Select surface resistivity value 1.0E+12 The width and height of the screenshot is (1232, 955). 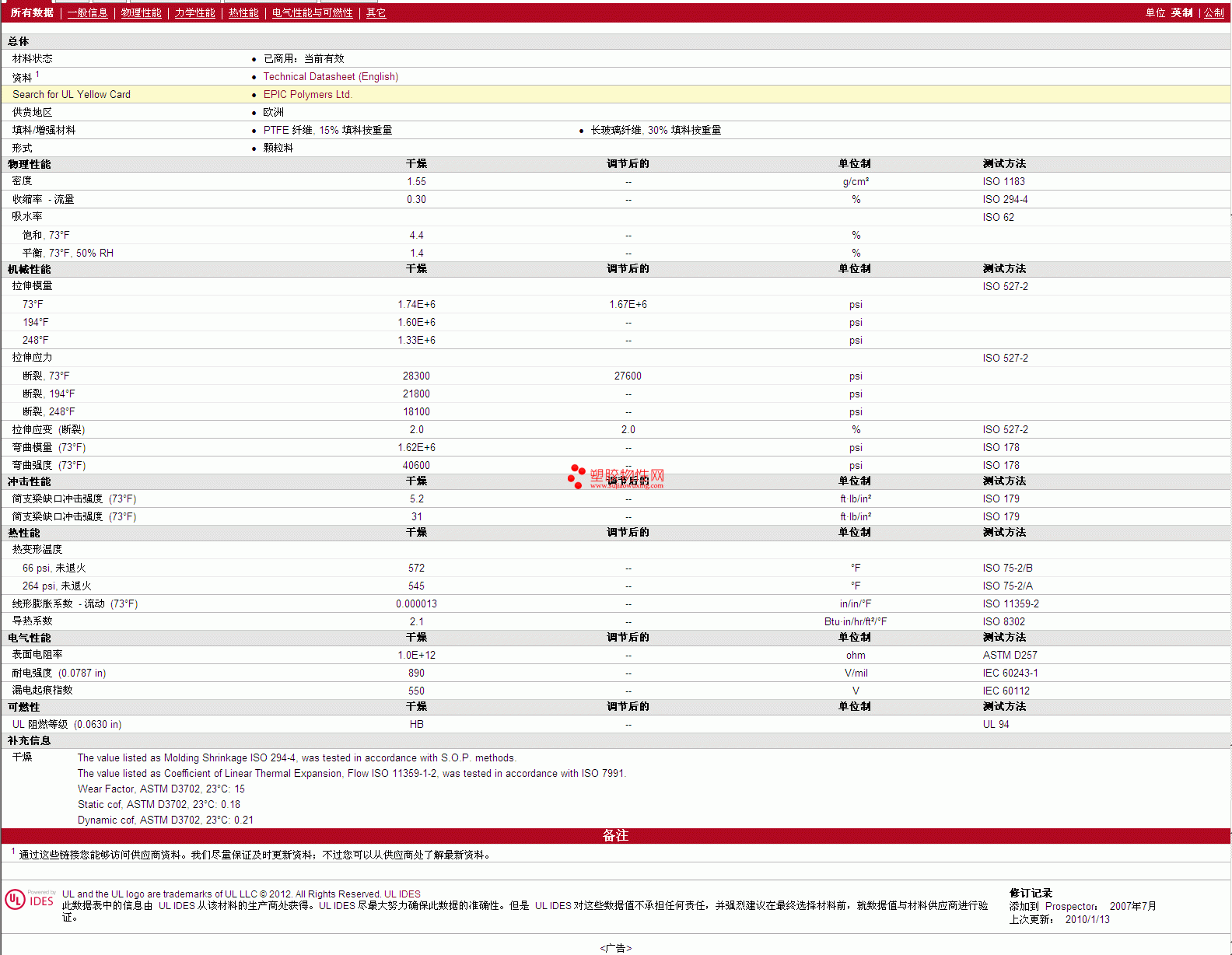pyautogui.click(x=416, y=655)
